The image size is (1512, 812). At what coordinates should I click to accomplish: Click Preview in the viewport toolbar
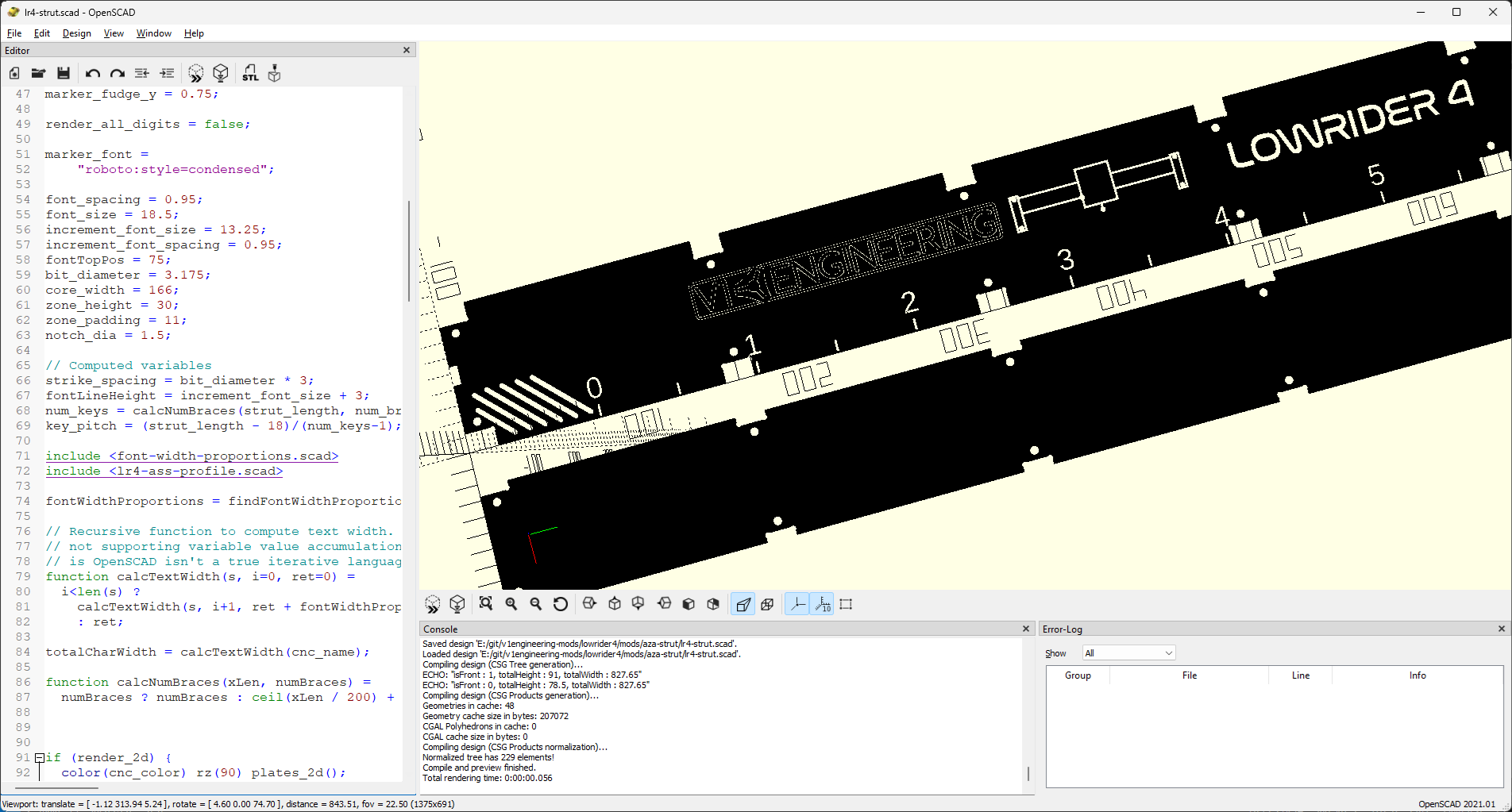[x=433, y=604]
